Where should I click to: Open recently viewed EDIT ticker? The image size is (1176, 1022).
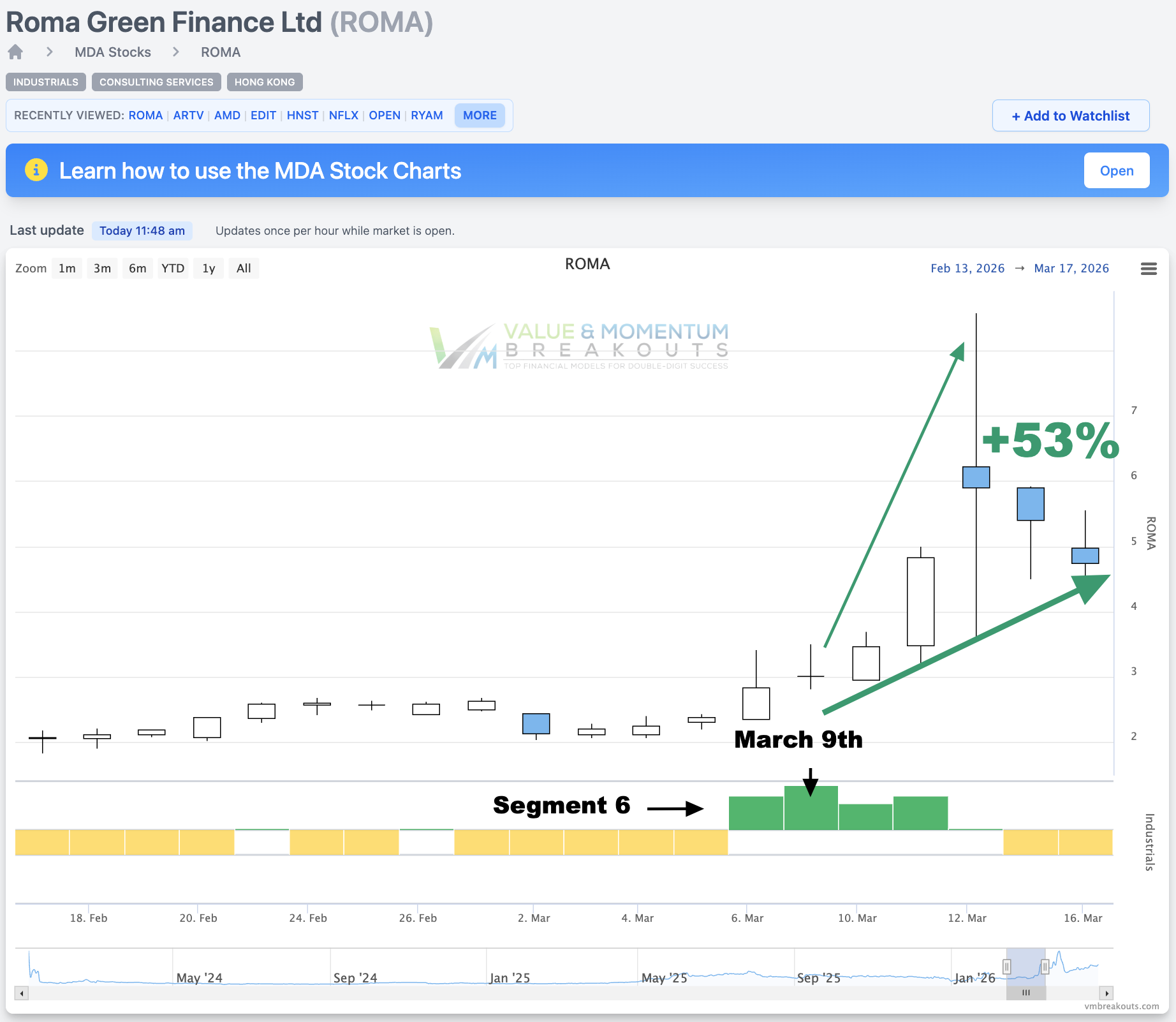(x=263, y=115)
